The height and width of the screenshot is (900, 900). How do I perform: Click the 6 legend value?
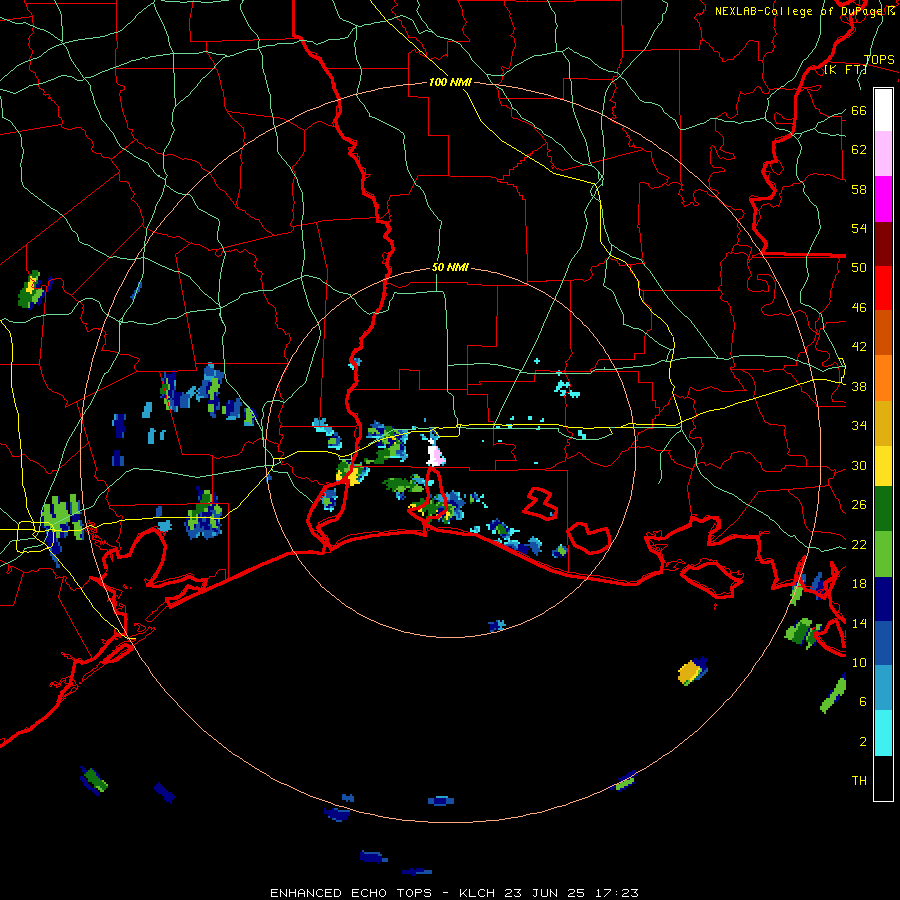pos(863,701)
